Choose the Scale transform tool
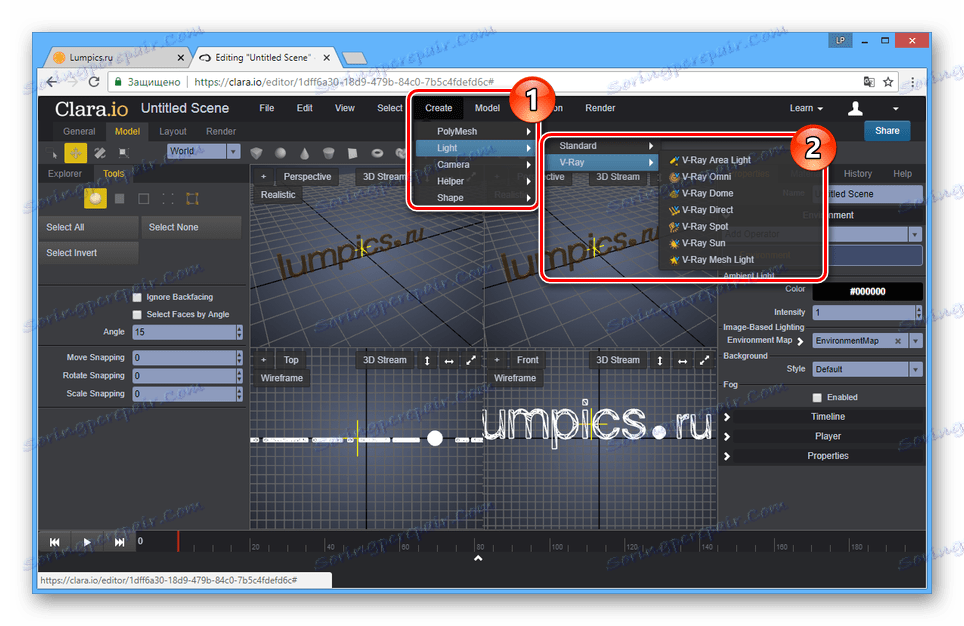The width and height of the screenshot is (964, 626). pyautogui.click(x=124, y=153)
